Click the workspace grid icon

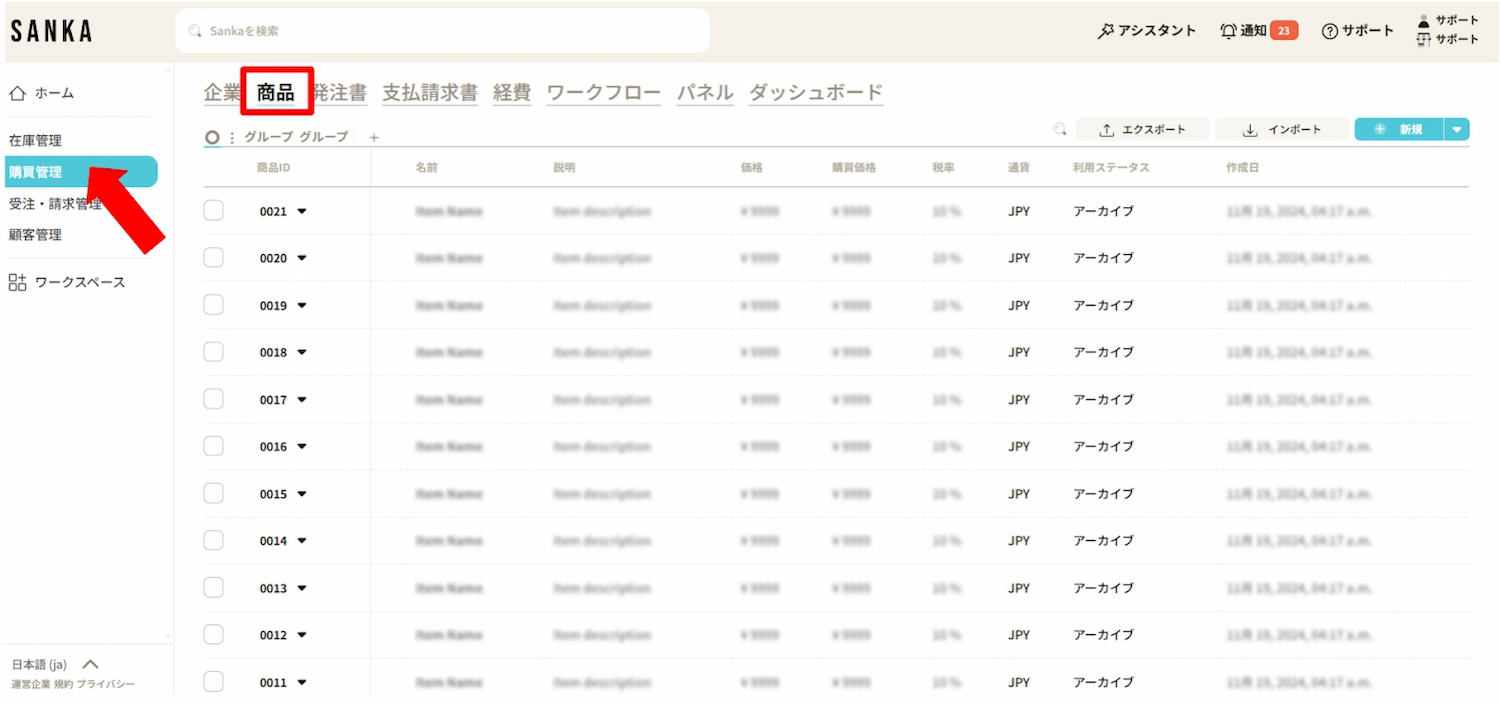[x=17, y=282]
